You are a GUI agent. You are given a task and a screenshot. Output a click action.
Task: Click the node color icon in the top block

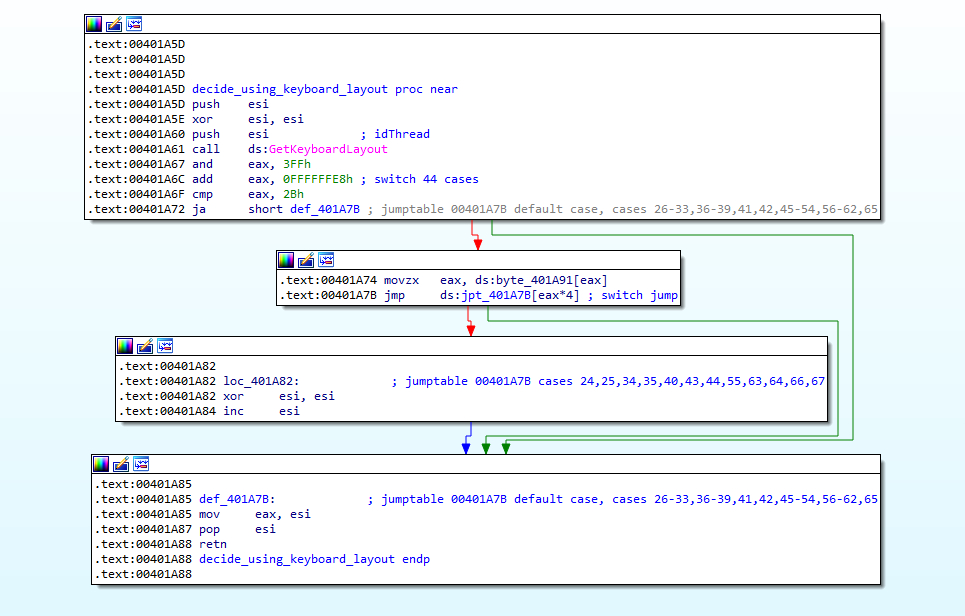click(x=94, y=24)
